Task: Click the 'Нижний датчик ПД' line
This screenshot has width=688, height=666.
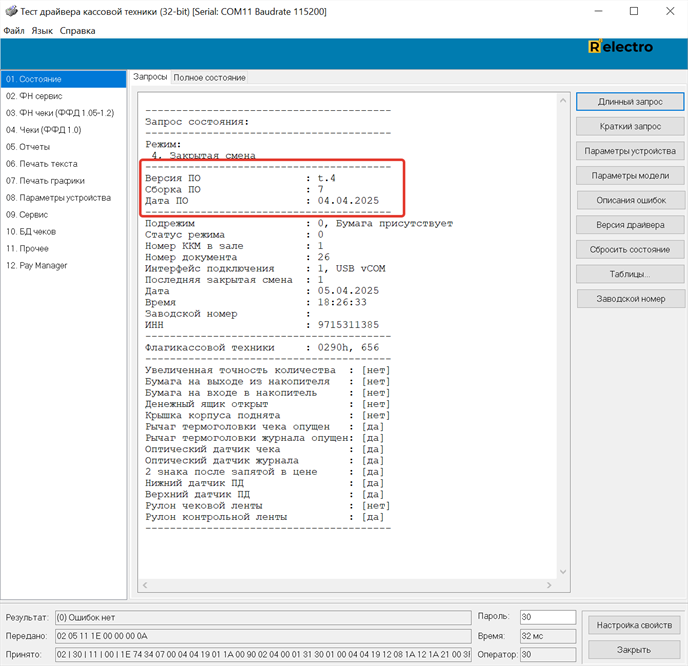Action: [265, 483]
